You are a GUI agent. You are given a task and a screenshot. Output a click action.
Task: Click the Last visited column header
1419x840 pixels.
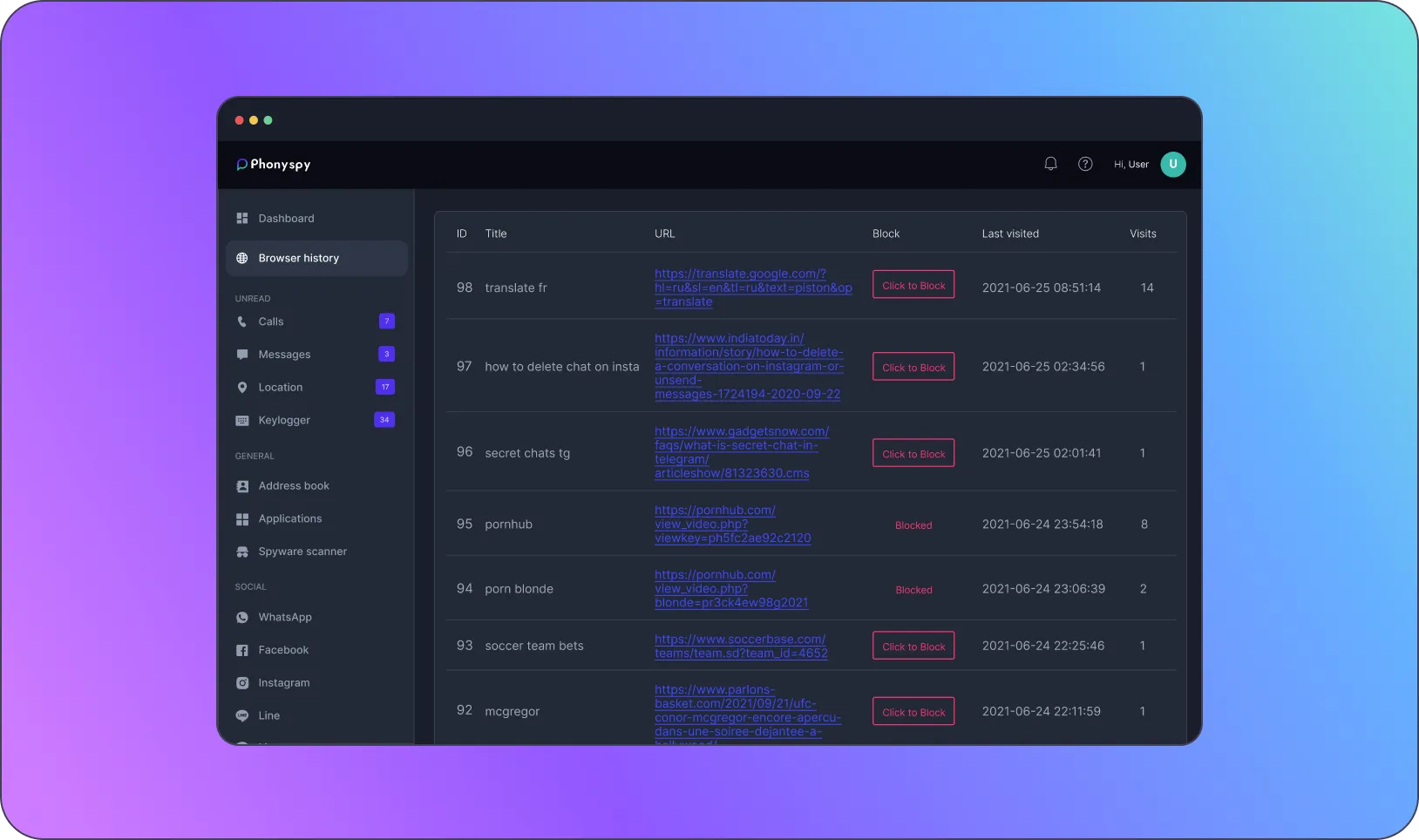(x=1010, y=234)
